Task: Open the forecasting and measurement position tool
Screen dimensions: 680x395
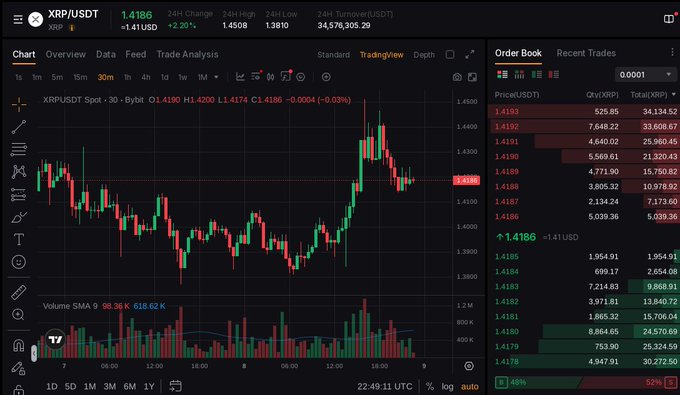Action: (x=19, y=195)
